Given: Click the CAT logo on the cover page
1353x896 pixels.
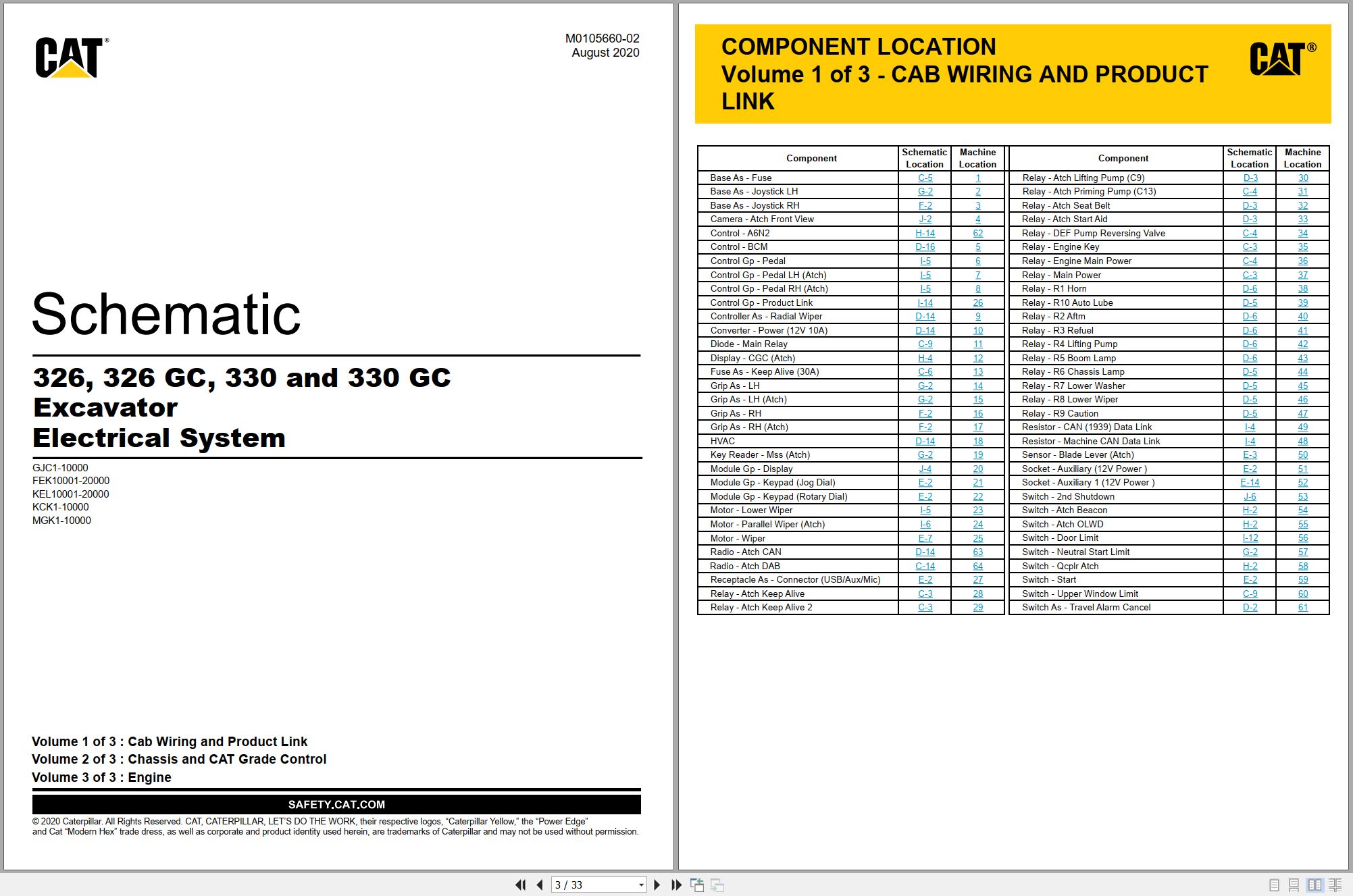Looking at the screenshot, I should click(x=71, y=57).
